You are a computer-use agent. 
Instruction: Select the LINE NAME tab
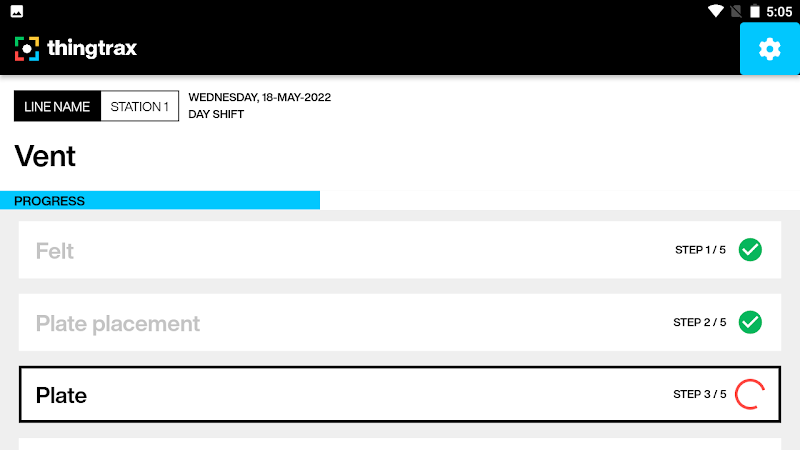point(57,106)
